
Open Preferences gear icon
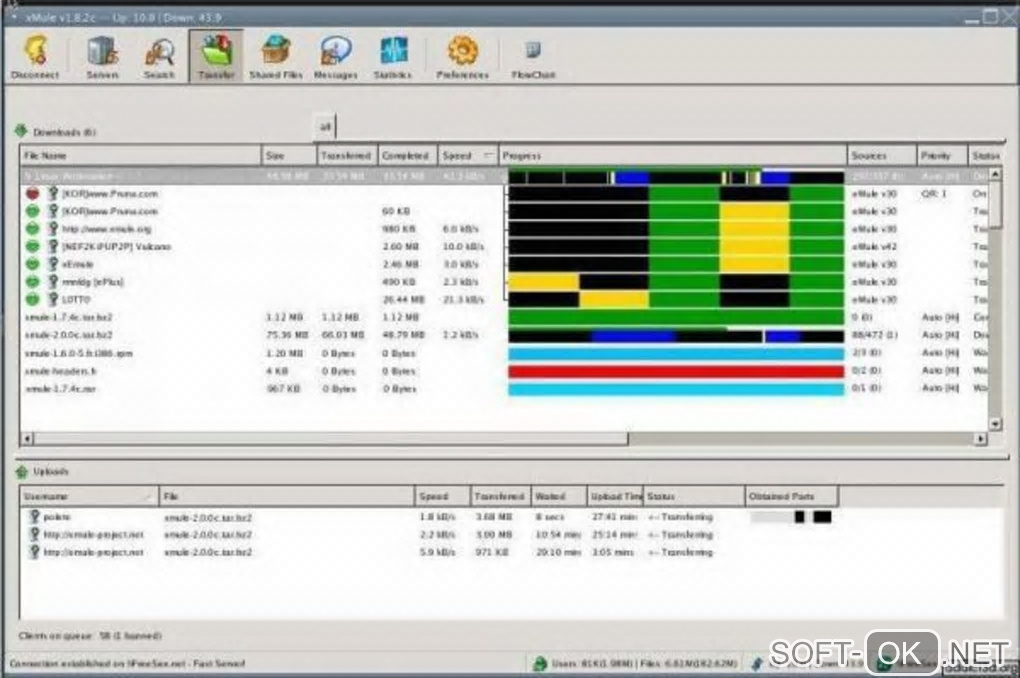(463, 57)
